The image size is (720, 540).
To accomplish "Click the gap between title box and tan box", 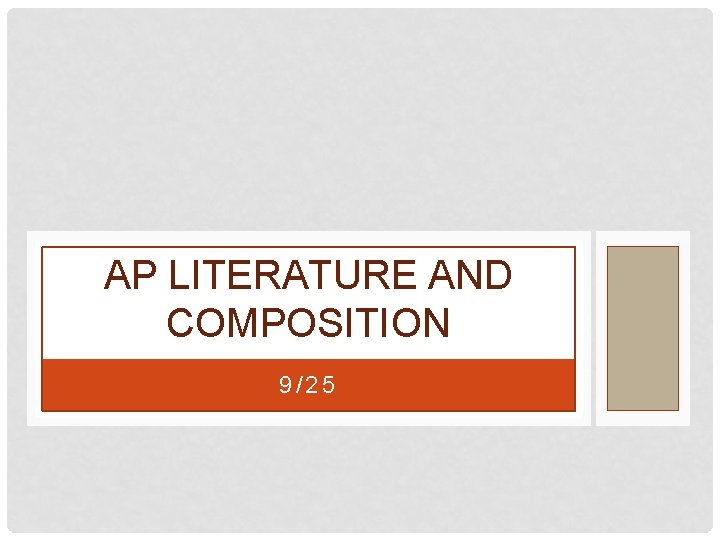I will coord(594,328).
